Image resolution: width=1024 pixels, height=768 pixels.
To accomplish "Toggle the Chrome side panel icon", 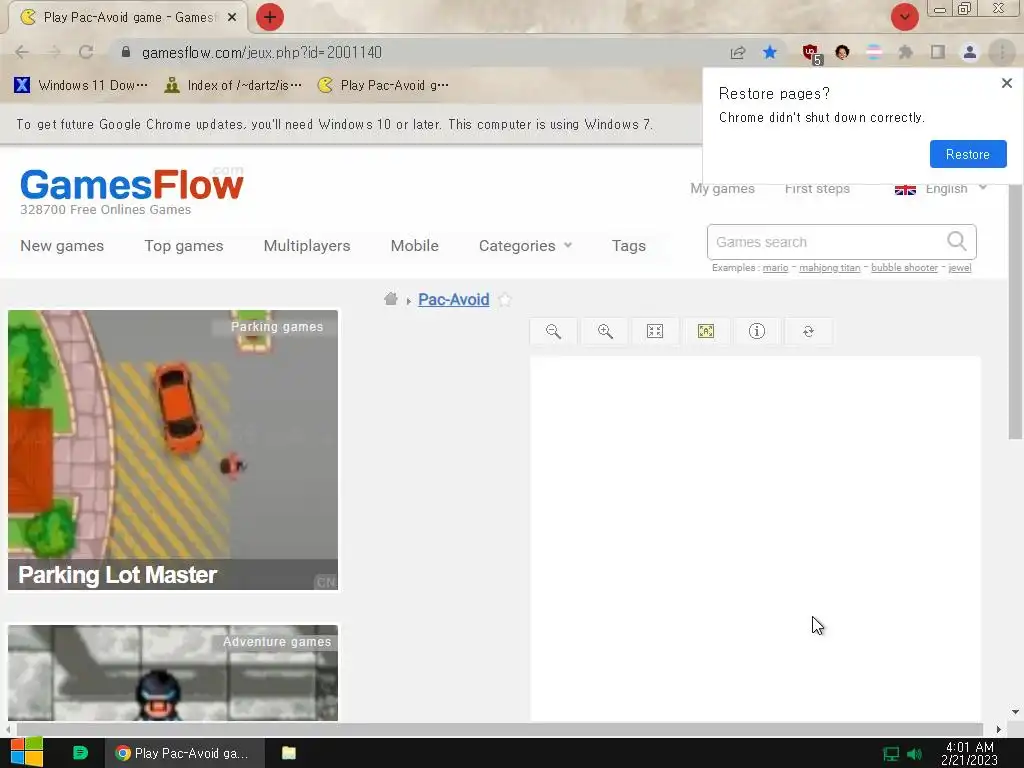I will [938, 52].
